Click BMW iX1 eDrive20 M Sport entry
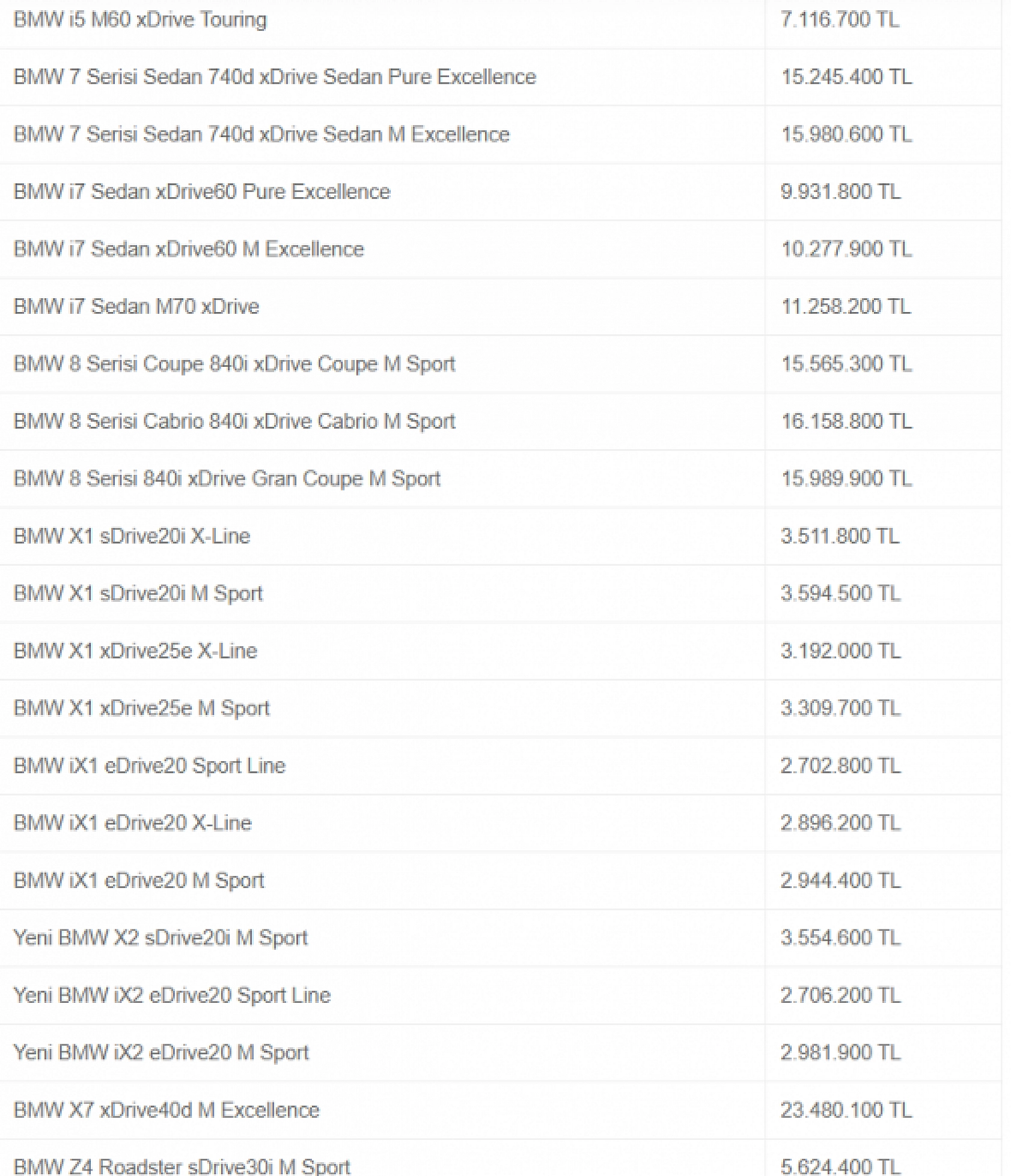This screenshot has width=1011, height=1176. point(139,881)
